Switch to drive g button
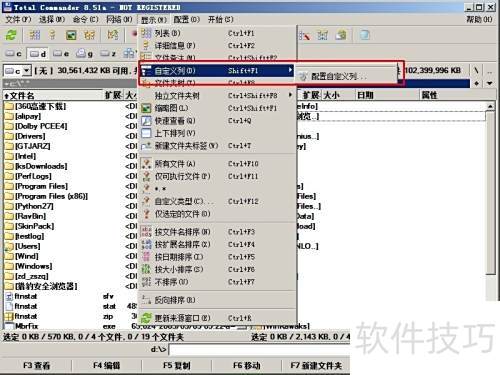This screenshot has height=375, width=500. tap(84, 53)
